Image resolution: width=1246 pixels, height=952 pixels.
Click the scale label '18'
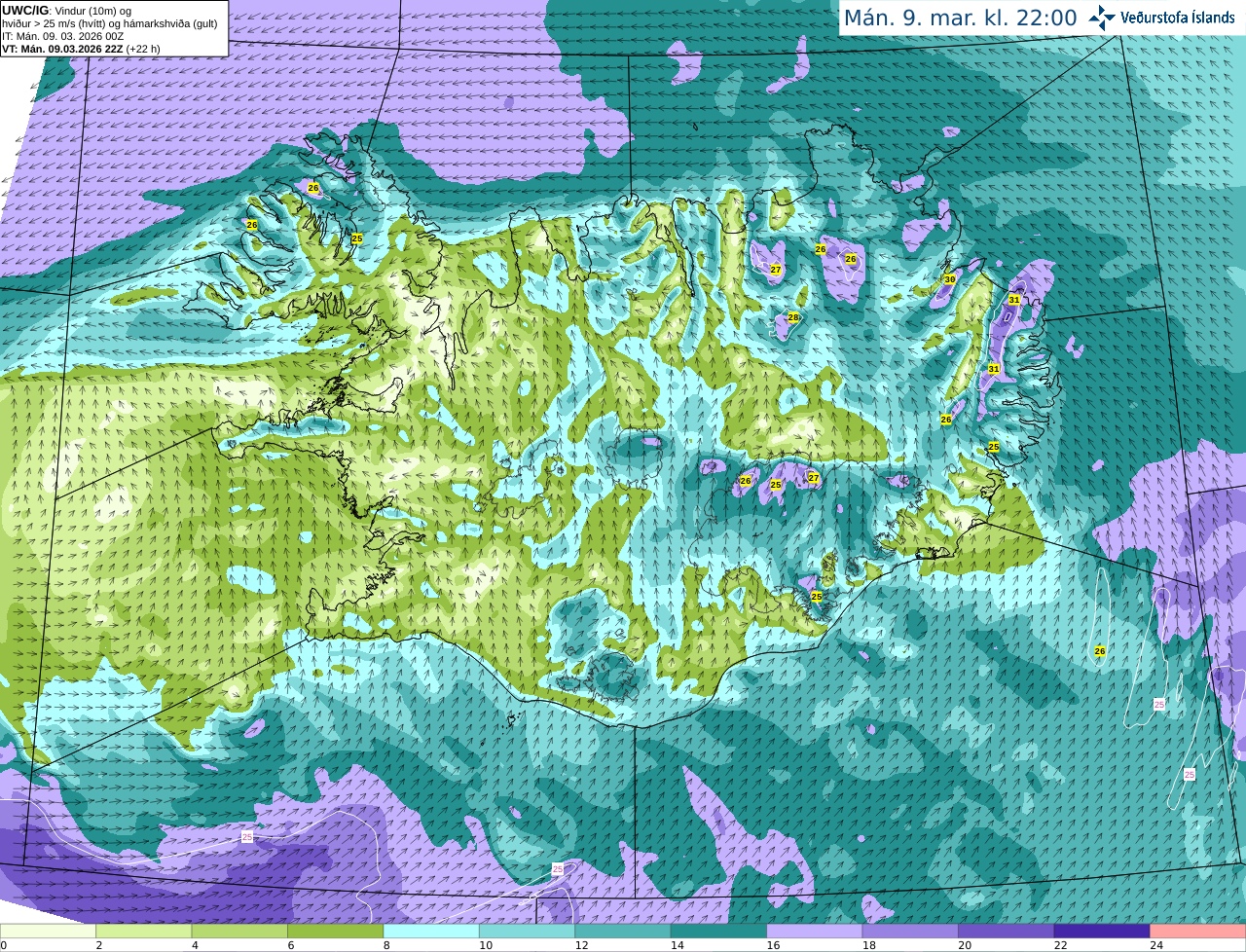pos(869,945)
